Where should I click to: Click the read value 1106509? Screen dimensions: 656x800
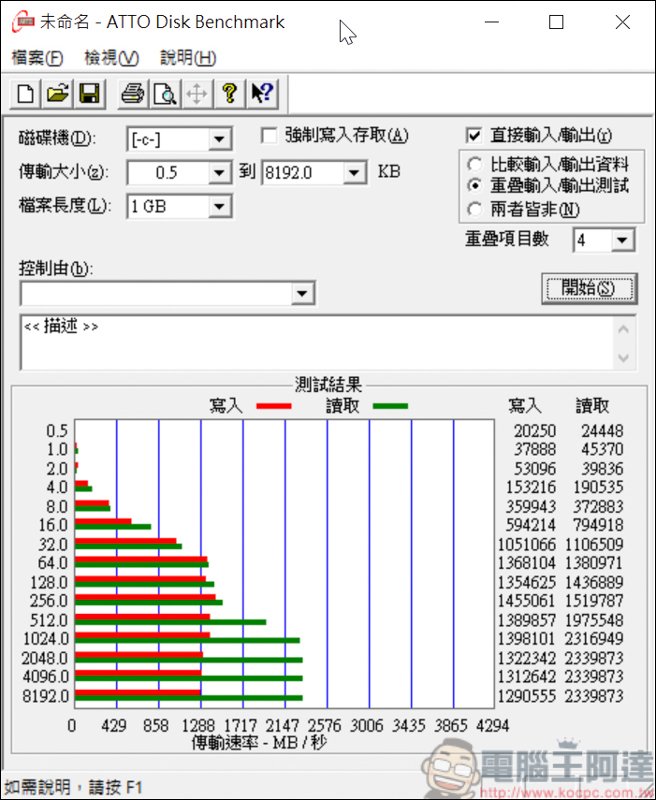[x=594, y=544]
